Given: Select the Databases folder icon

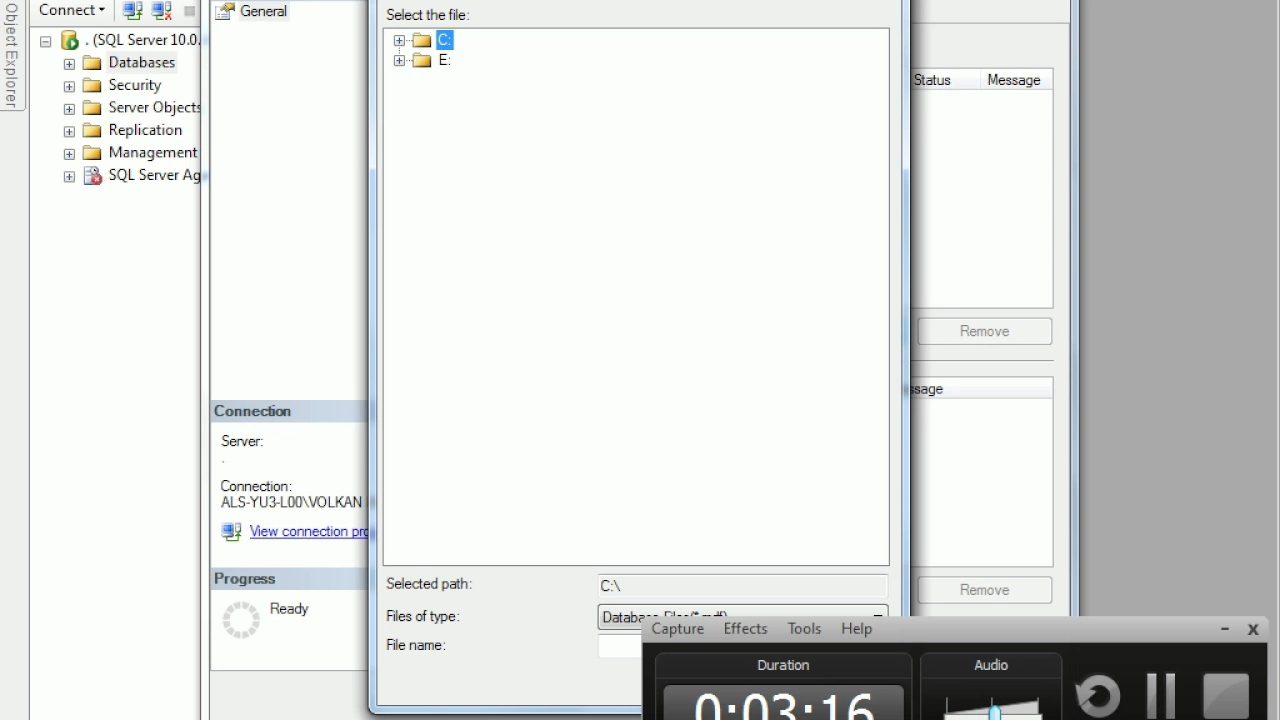Looking at the screenshot, I should tap(92, 63).
